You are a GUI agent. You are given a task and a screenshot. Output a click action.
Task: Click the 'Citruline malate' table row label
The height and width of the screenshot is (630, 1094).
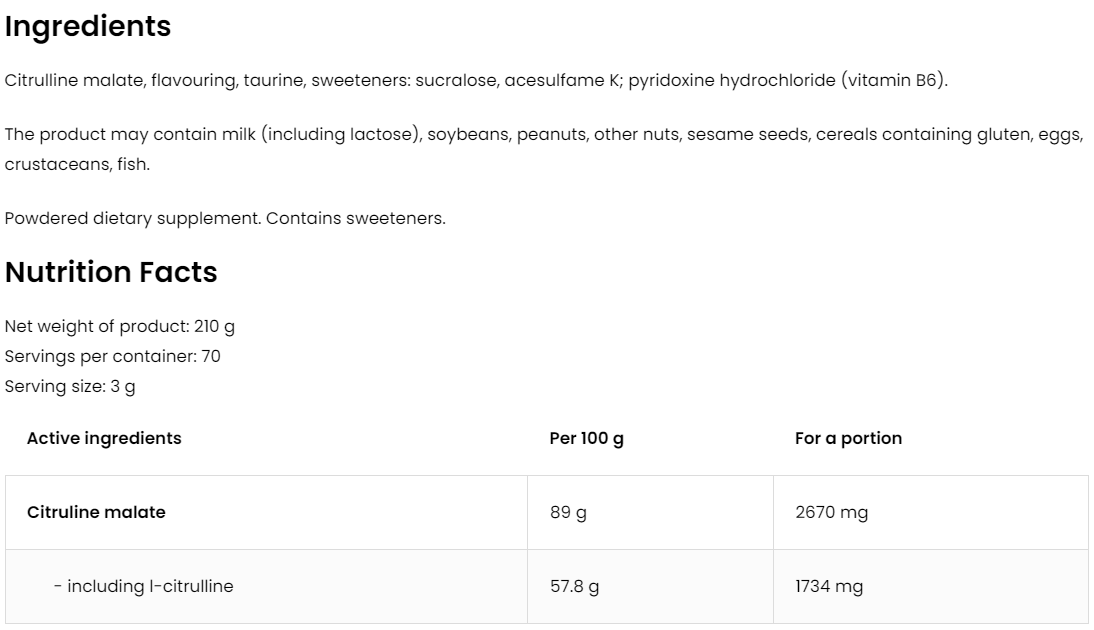tap(96, 512)
